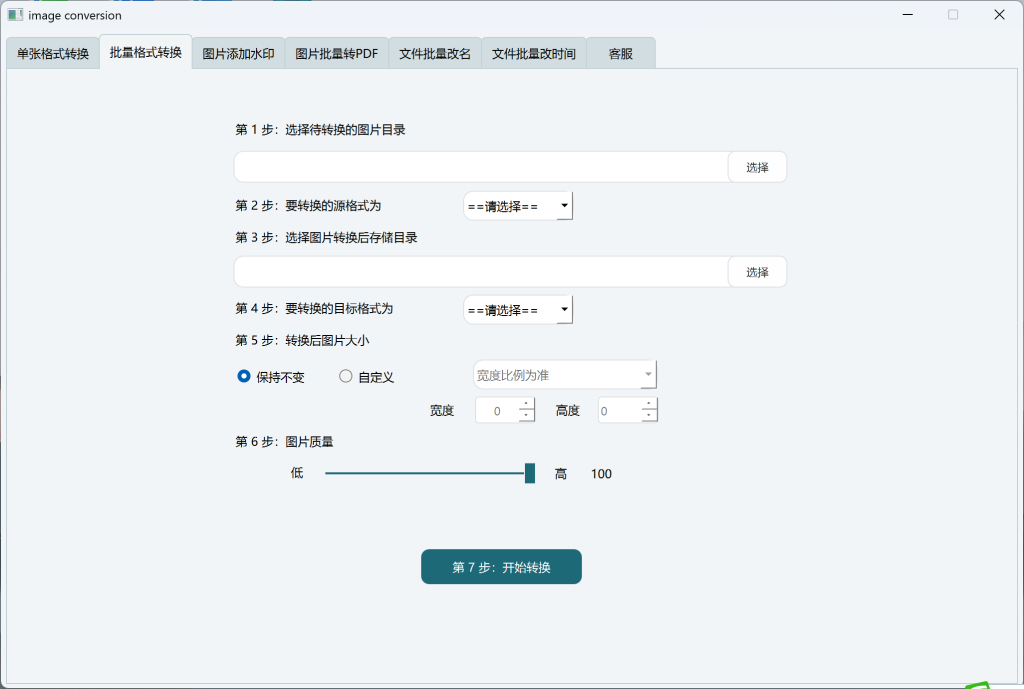The height and width of the screenshot is (689, 1024).
Task: Increase 宽度 value with up arrow
Action: [526, 404]
